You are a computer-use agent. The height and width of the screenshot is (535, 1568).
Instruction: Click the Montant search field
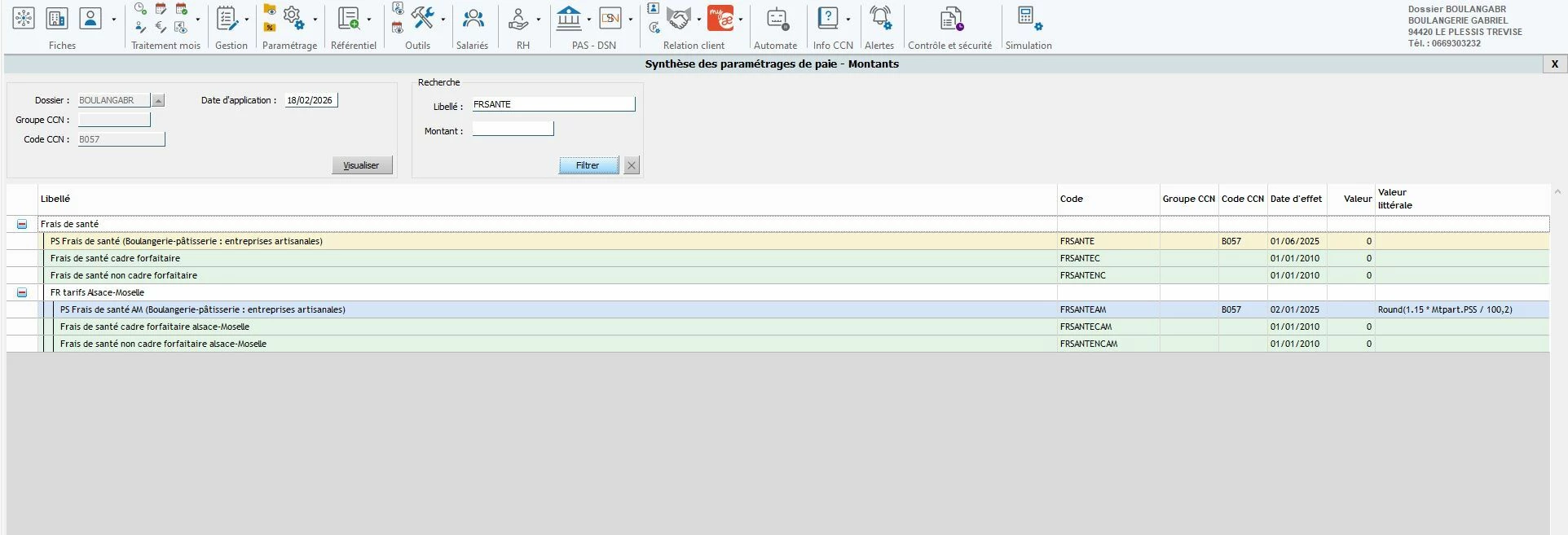(513, 129)
